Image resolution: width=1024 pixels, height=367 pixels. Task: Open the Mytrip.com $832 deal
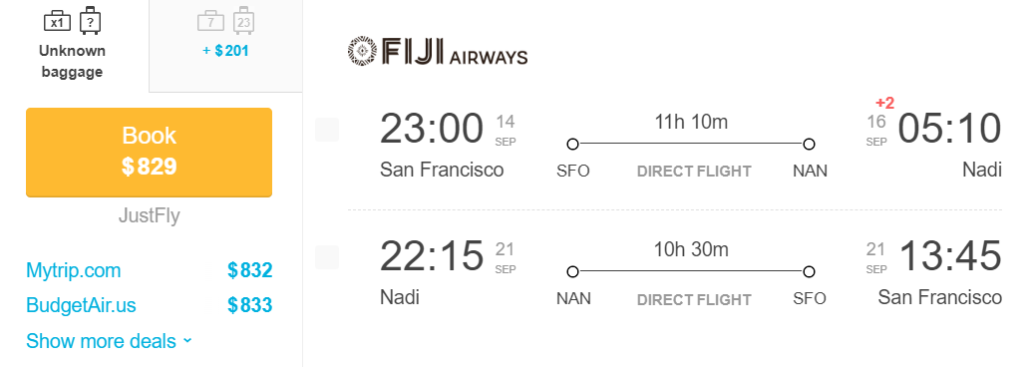149,270
